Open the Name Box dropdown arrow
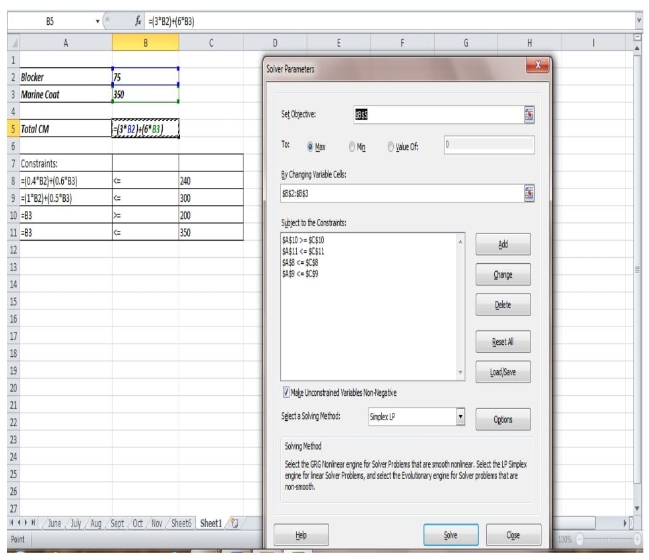 (96, 20)
